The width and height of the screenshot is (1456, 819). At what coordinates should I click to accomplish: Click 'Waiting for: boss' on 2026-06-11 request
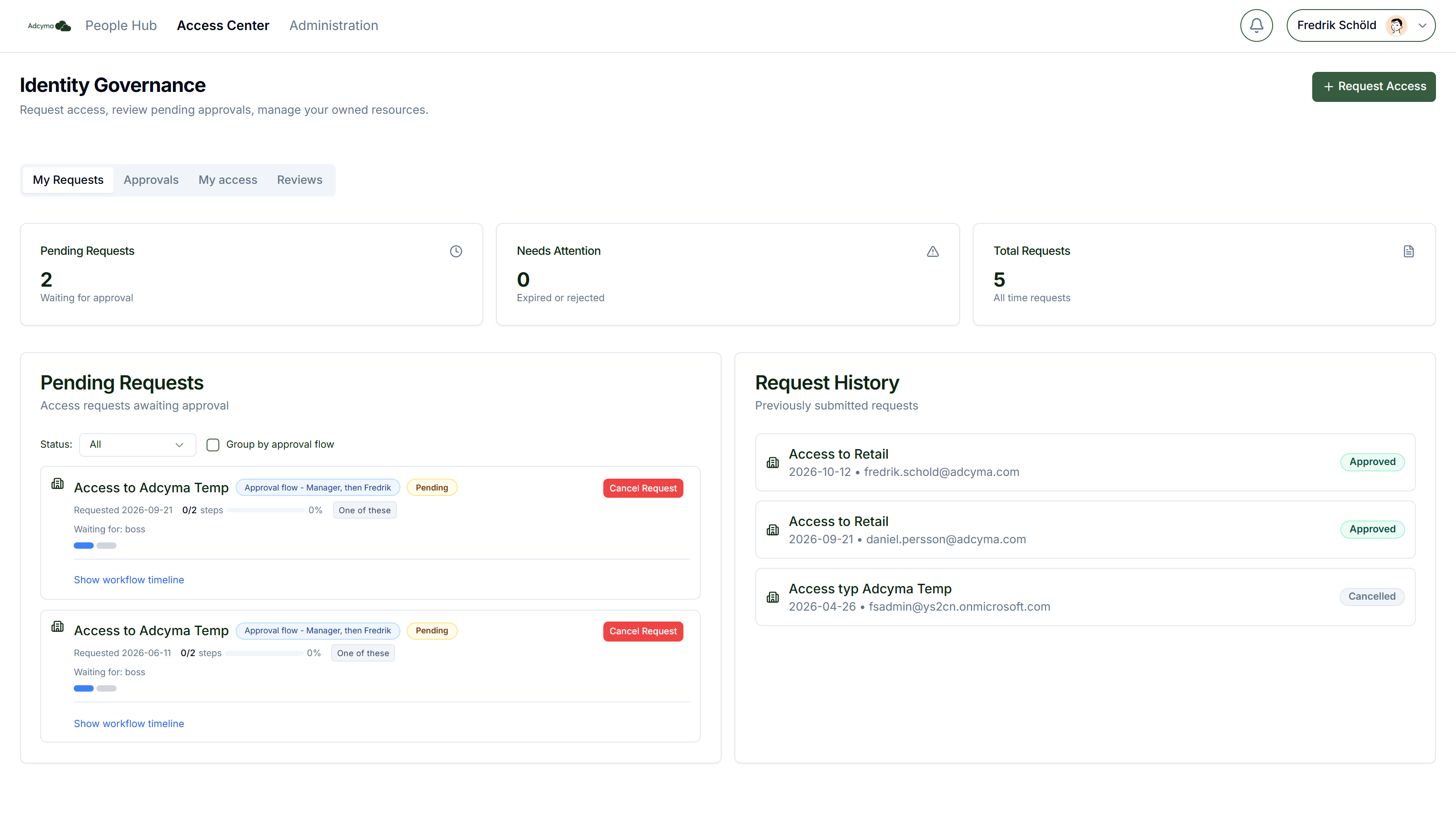coord(110,672)
